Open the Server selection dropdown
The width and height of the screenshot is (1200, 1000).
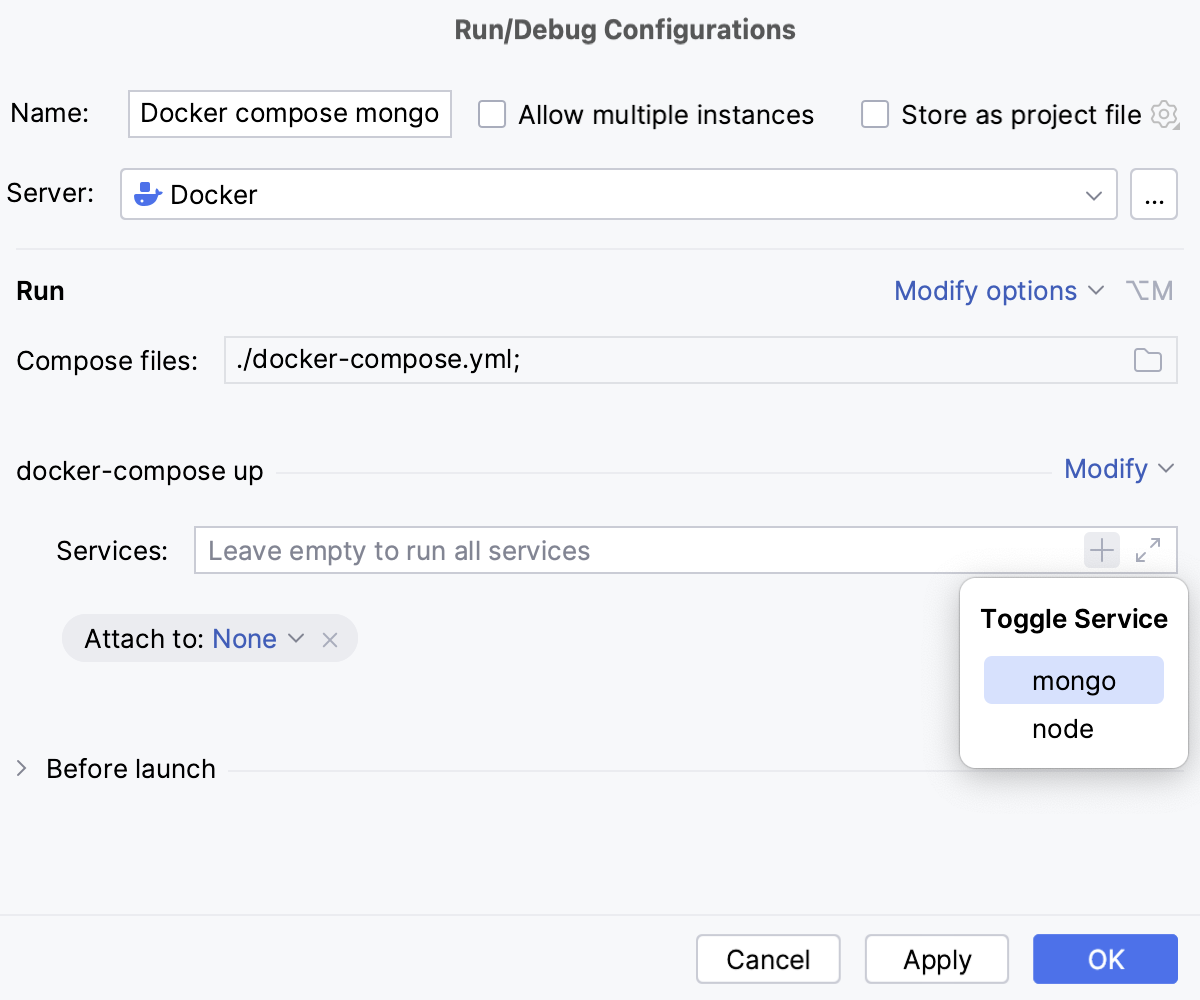click(x=1093, y=193)
